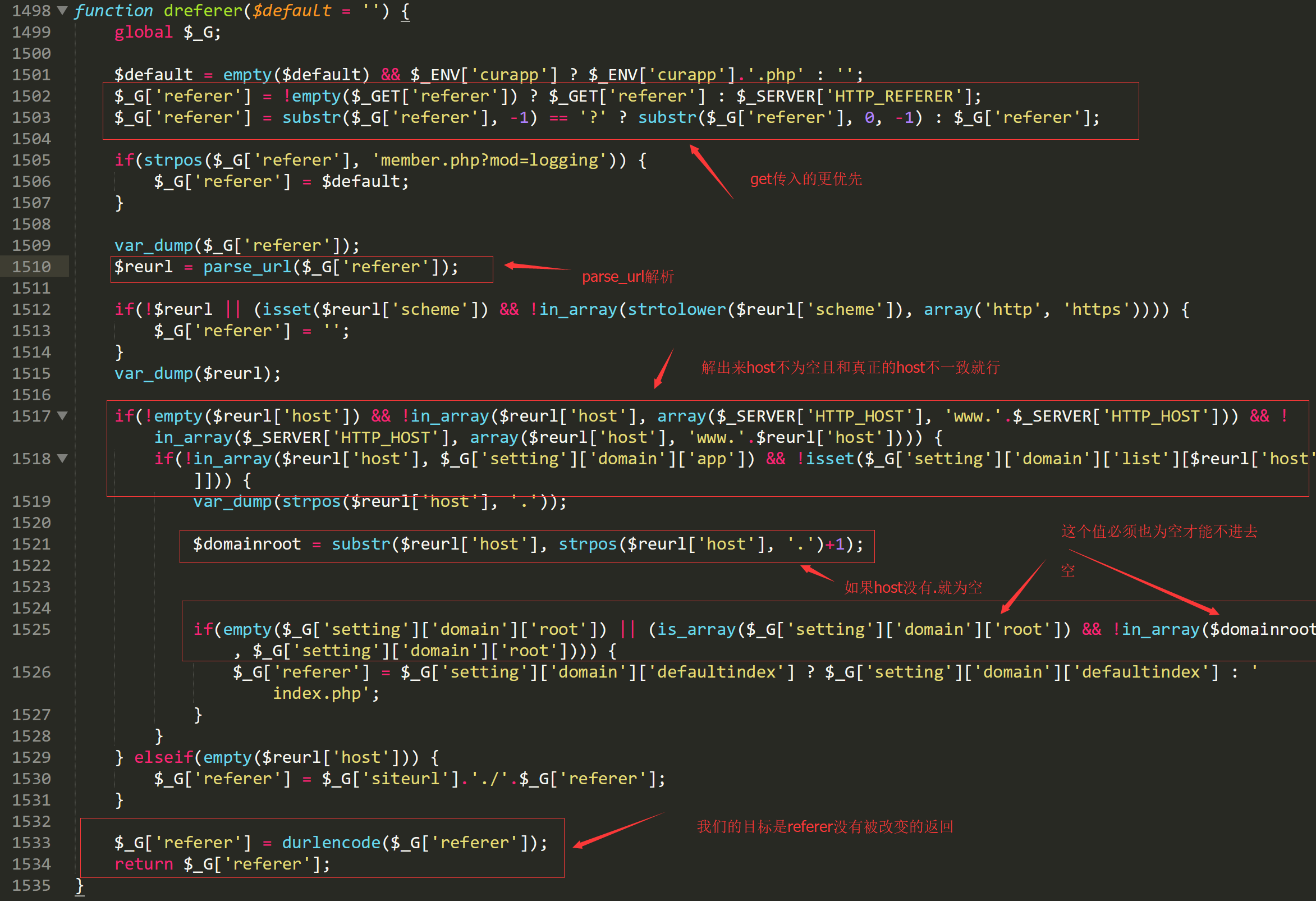
Task: Click var_dump($reurl) on line 1515
Action: coord(198,374)
